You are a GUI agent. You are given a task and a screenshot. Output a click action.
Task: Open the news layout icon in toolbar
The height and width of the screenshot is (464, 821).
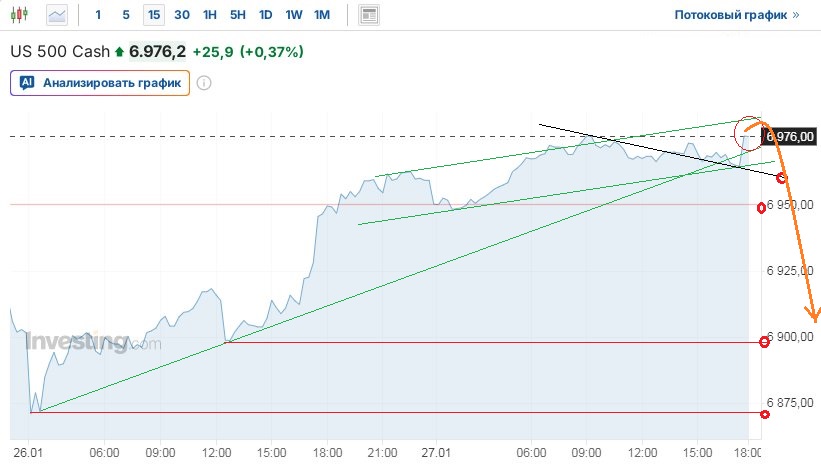point(370,15)
